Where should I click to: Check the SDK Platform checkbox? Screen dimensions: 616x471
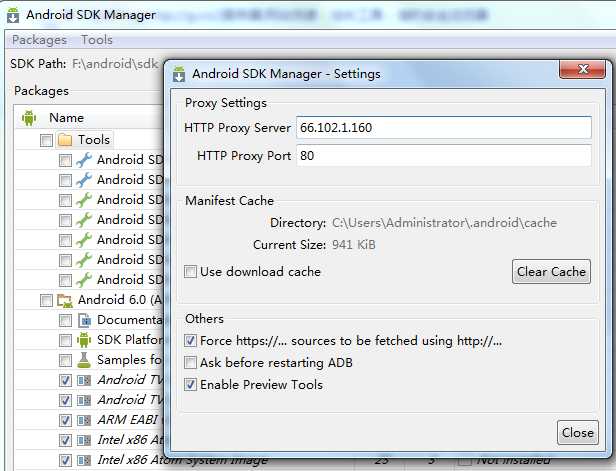pyautogui.click(x=65, y=341)
